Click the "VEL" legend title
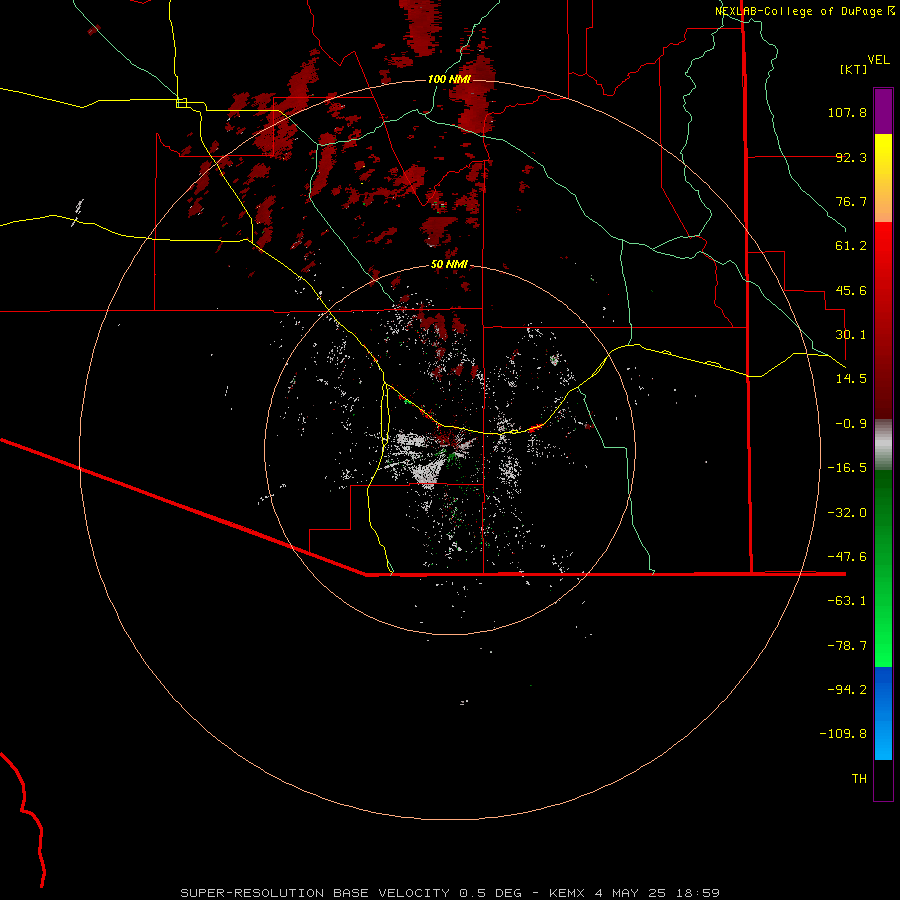The height and width of the screenshot is (900, 900). 879,60
